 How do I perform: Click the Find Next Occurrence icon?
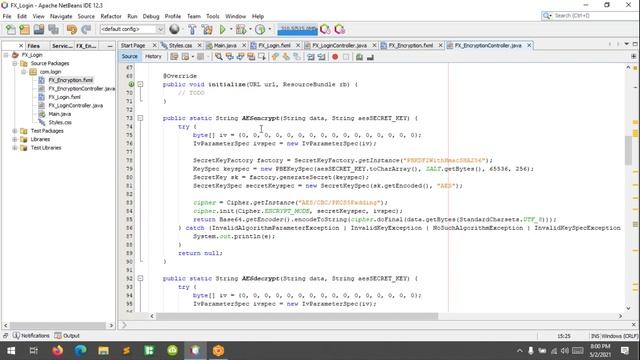coord(240,57)
